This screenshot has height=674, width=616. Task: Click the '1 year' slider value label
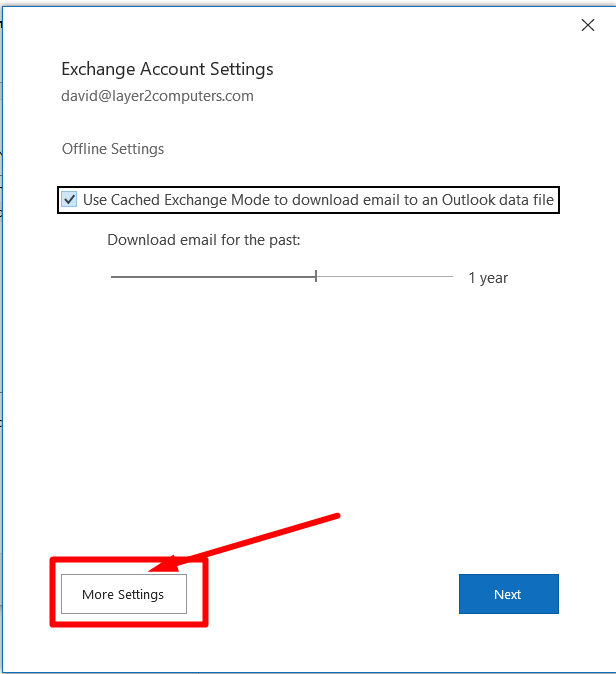(488, 278)
